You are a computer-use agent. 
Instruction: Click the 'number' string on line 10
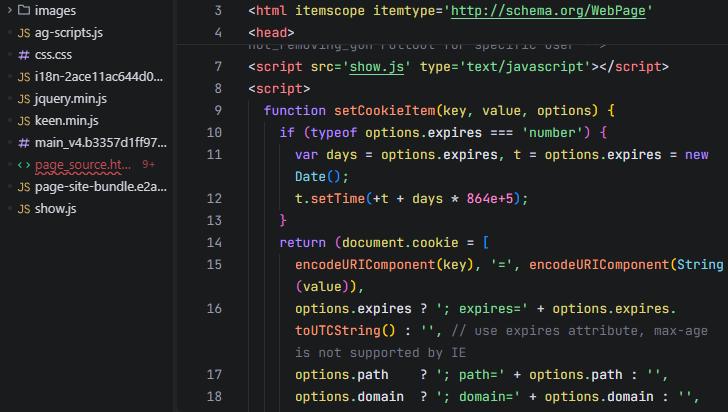click(552, 133)
